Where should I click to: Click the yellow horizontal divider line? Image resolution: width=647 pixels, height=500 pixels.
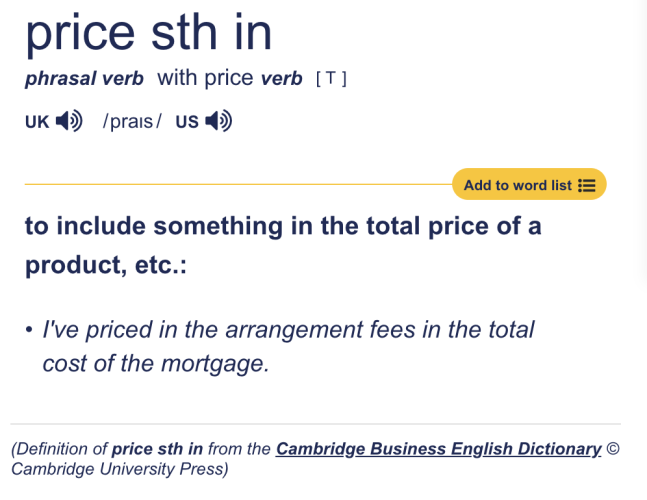coord(238,184)
